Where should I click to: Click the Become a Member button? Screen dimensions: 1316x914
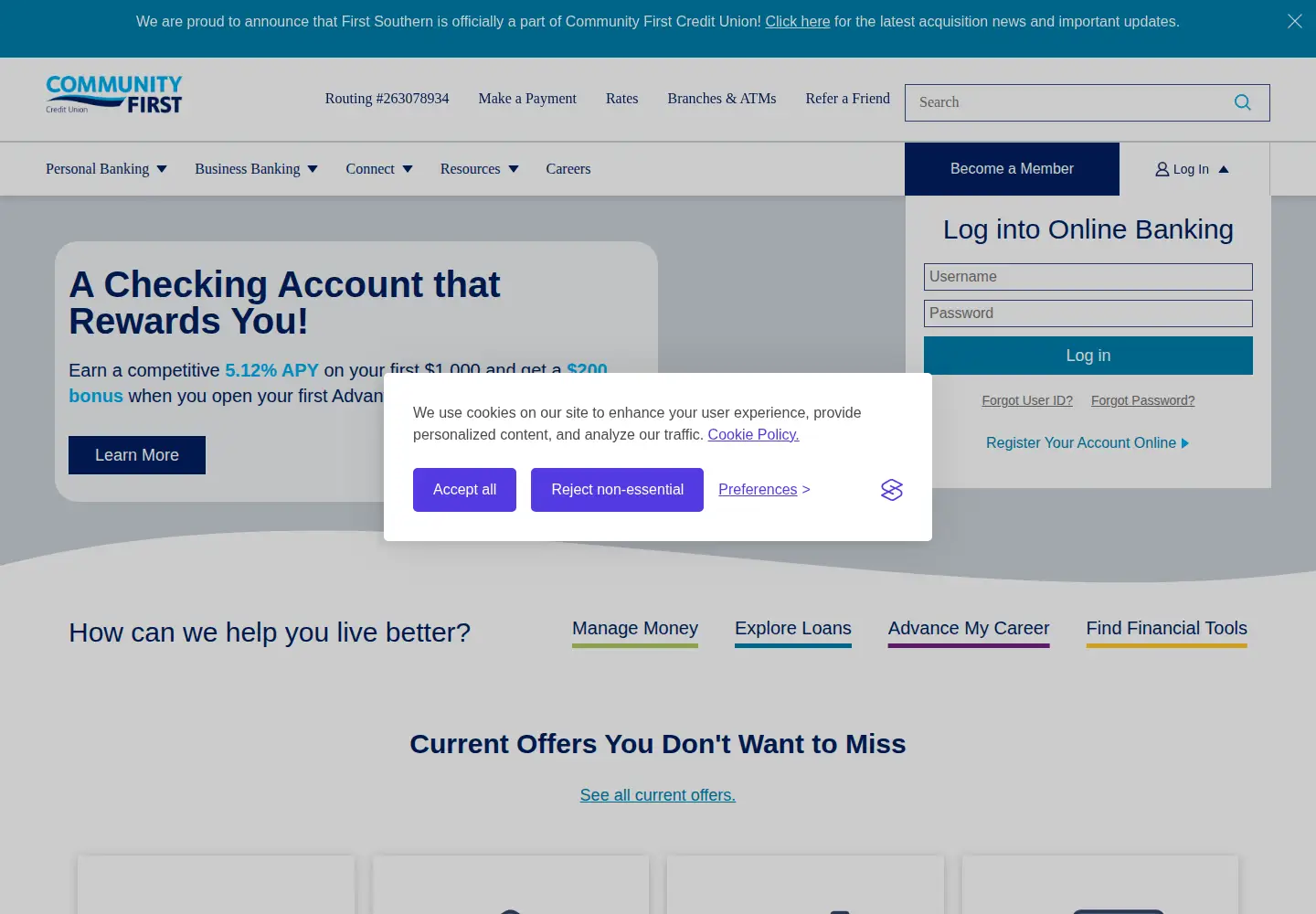[x=1012, y=169]
